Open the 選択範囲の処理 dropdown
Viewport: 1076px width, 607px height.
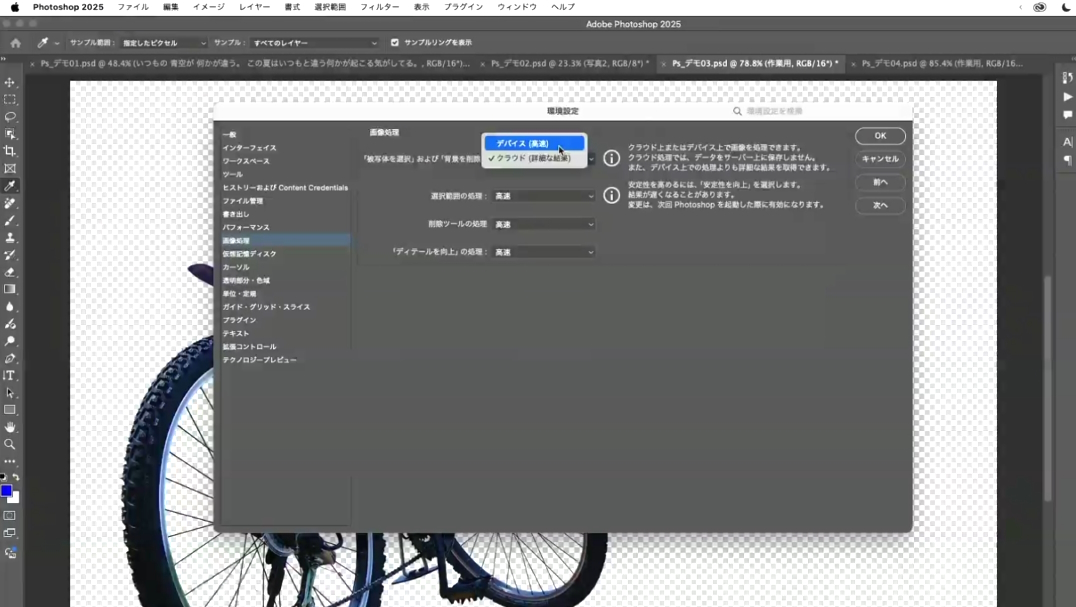tap(544, 196)
